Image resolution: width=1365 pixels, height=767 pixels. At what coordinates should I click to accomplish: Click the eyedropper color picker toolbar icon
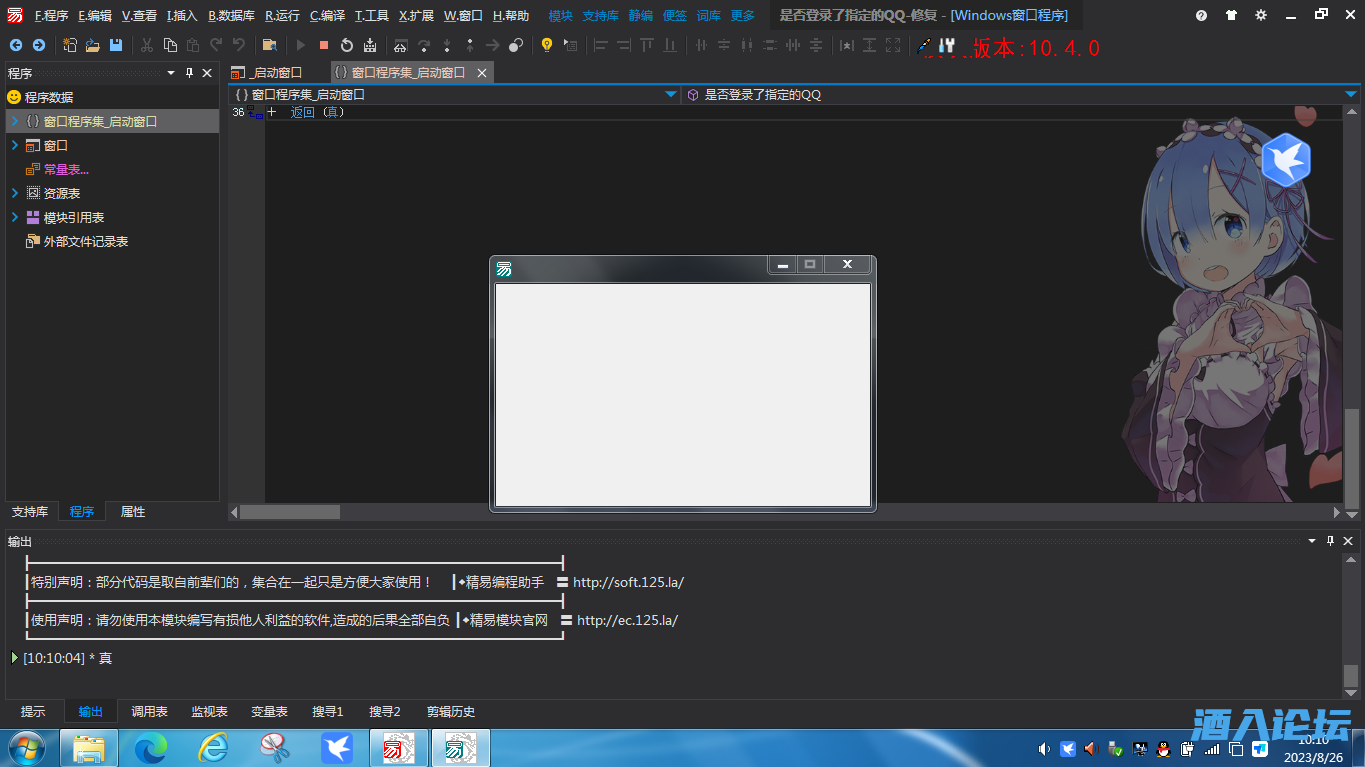coord(924,45)
